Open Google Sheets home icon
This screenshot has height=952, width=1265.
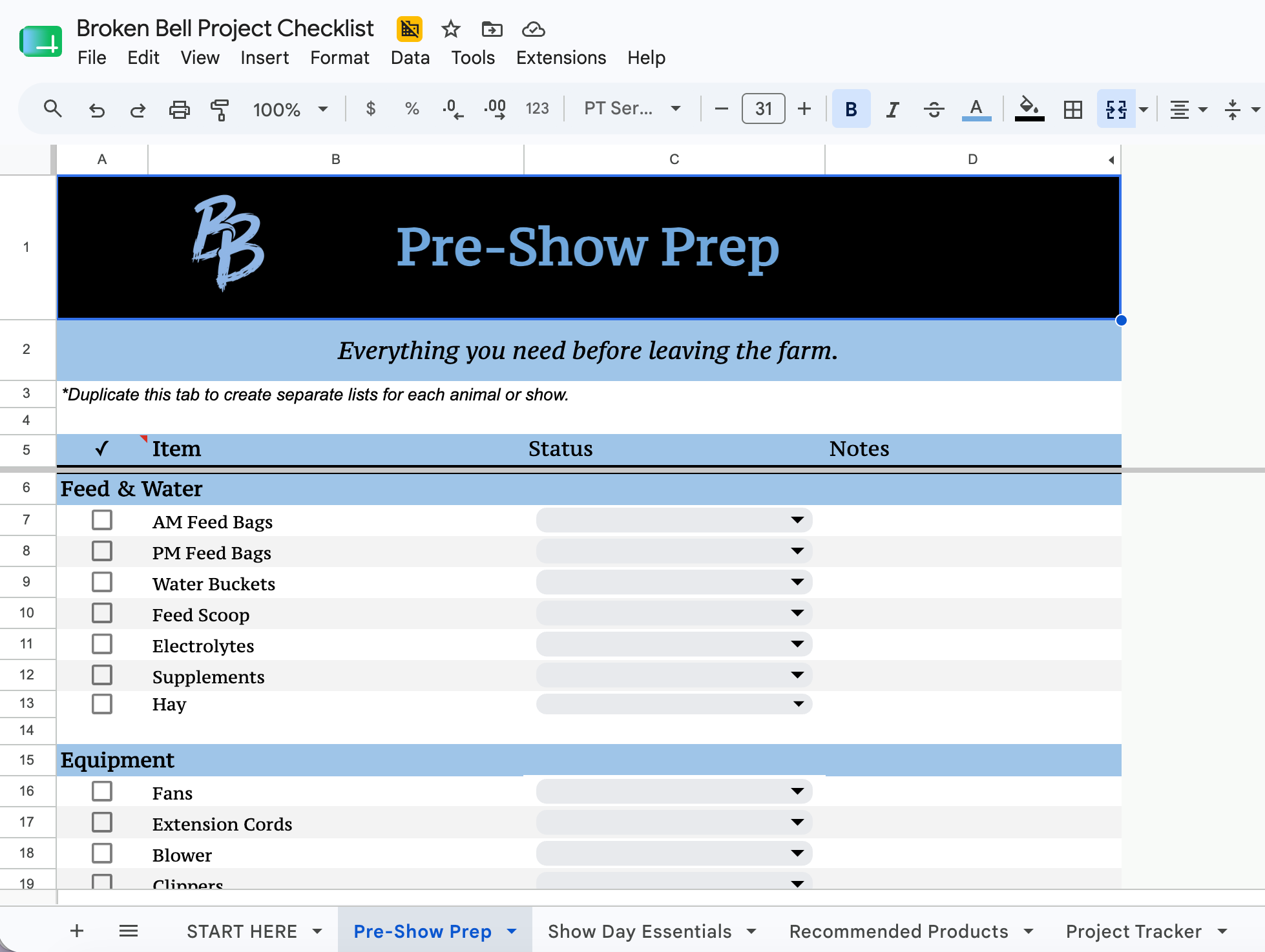[x=41, y=42]
